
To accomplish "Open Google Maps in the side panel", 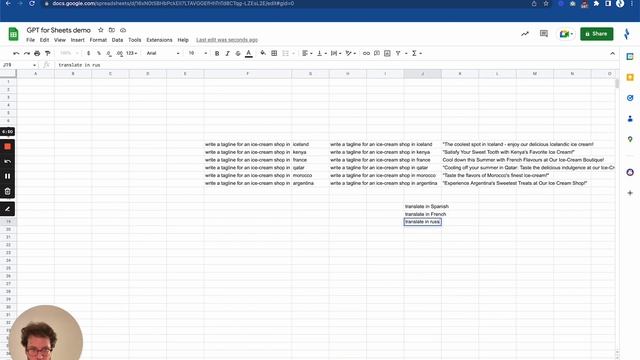I will pos(630,139).
